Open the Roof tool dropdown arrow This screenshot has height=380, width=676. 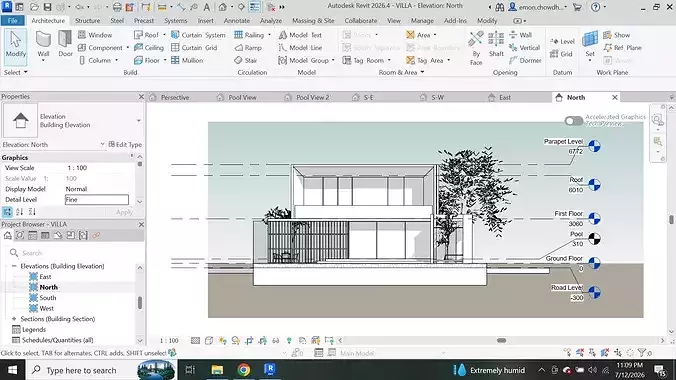[x=164, y=35]
